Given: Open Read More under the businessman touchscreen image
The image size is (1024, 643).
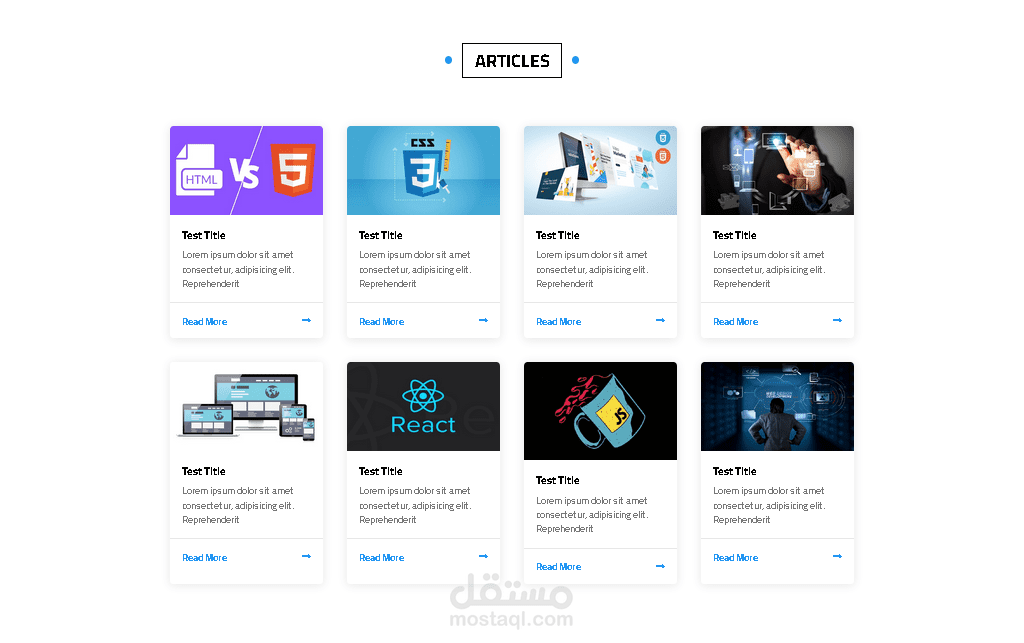Looking at the screenshot, I should 735,322.
